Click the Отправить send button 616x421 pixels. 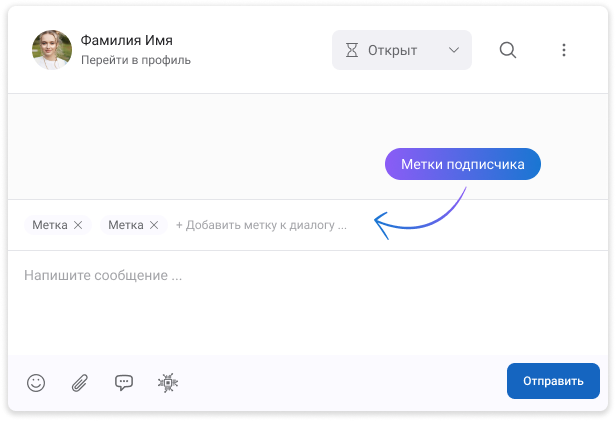[x=553, y=381]
